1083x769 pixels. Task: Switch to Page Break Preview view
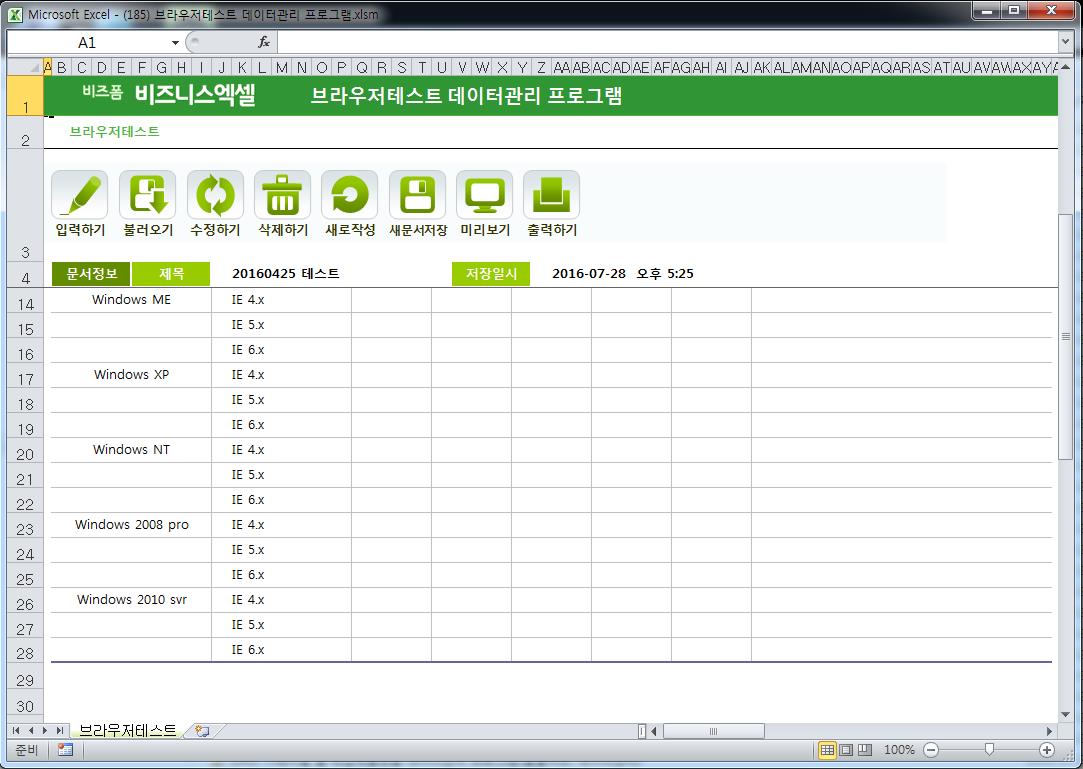click(x=865, y=750)
